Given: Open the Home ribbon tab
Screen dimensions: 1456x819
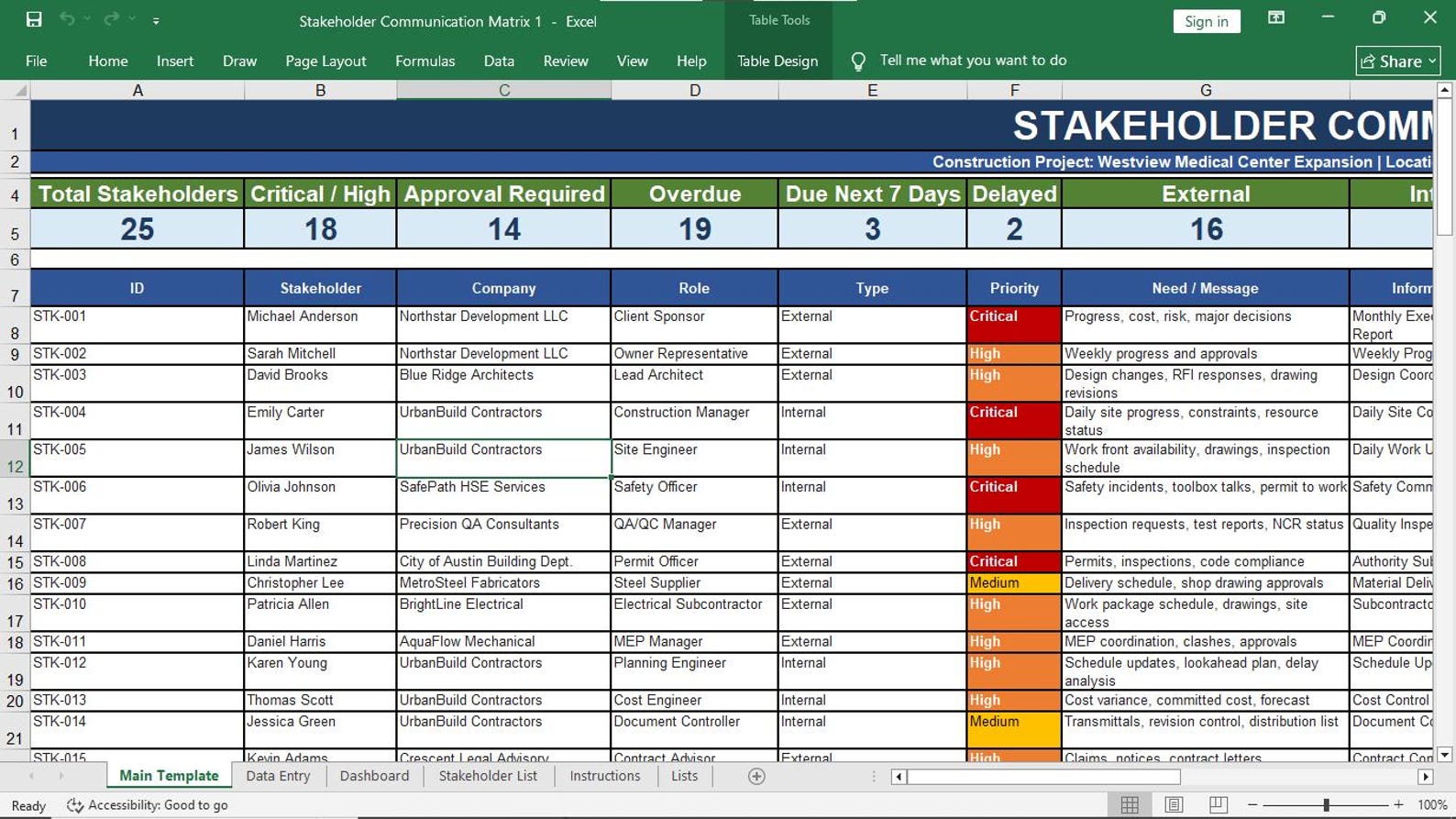Looking at the screenshot, I should click(108, 61).
